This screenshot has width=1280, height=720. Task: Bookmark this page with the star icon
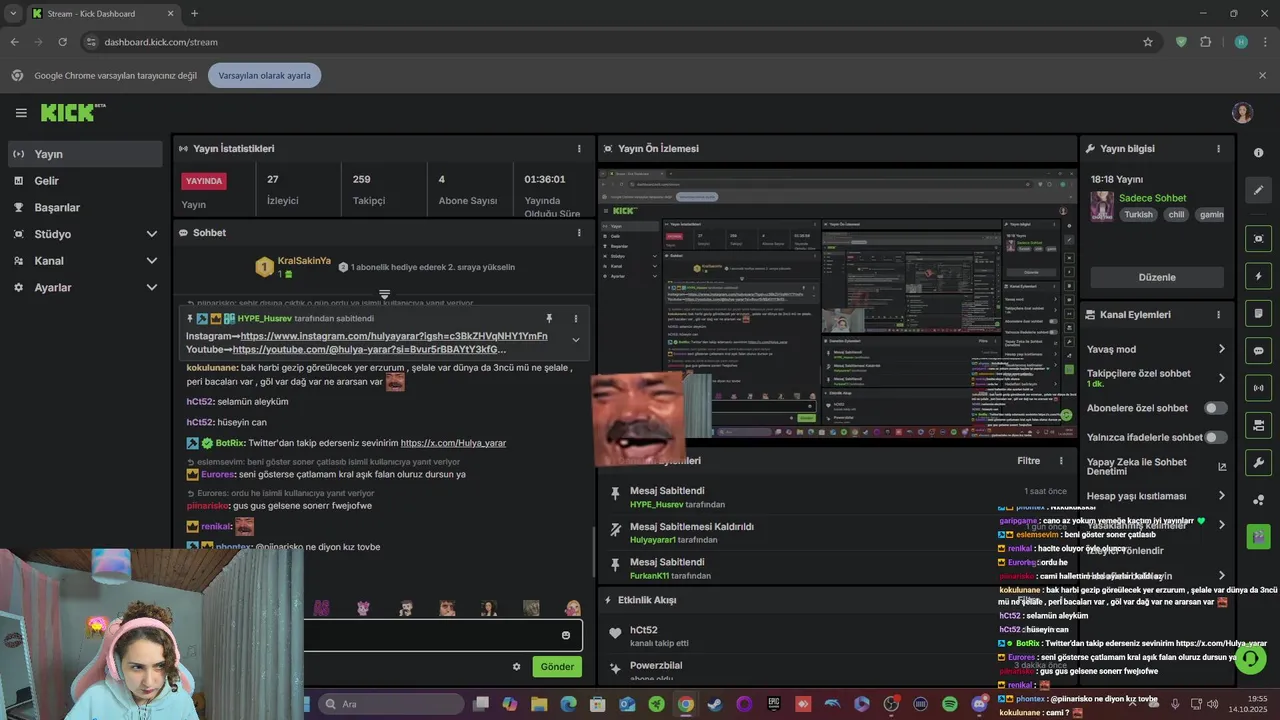tap(1148, 42)
